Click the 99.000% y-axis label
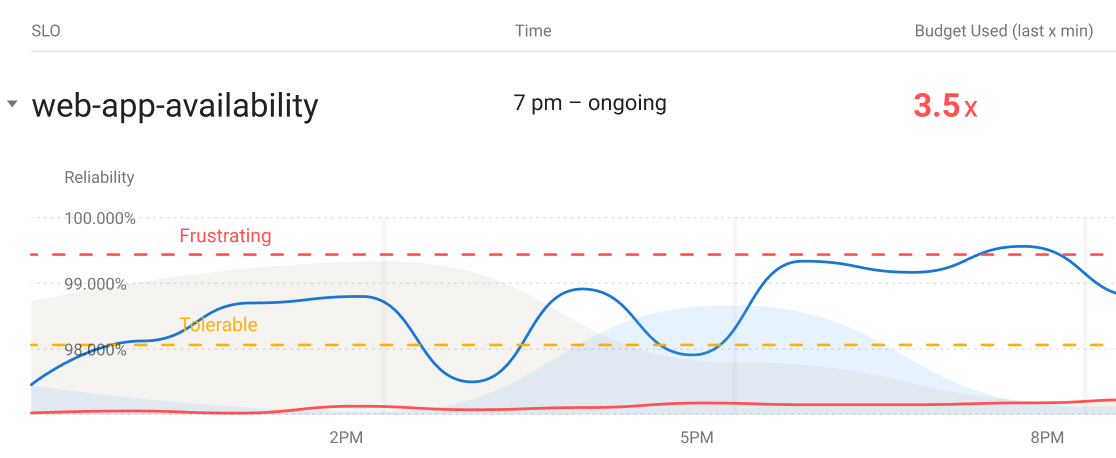This screenshot has width=1116, height=458. [x=95, y=284]
